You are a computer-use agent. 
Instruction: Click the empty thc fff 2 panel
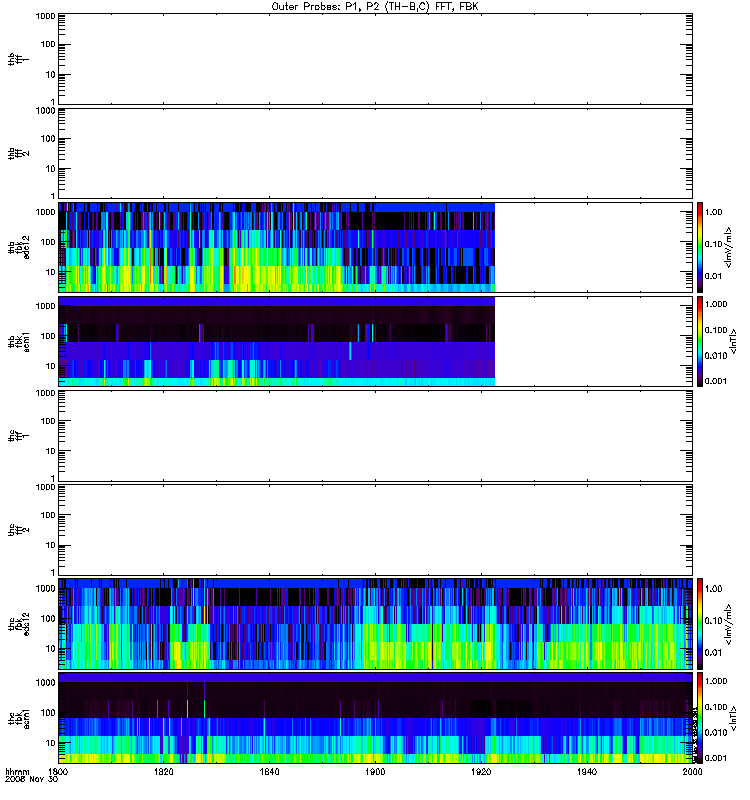(x=375, y=530)
